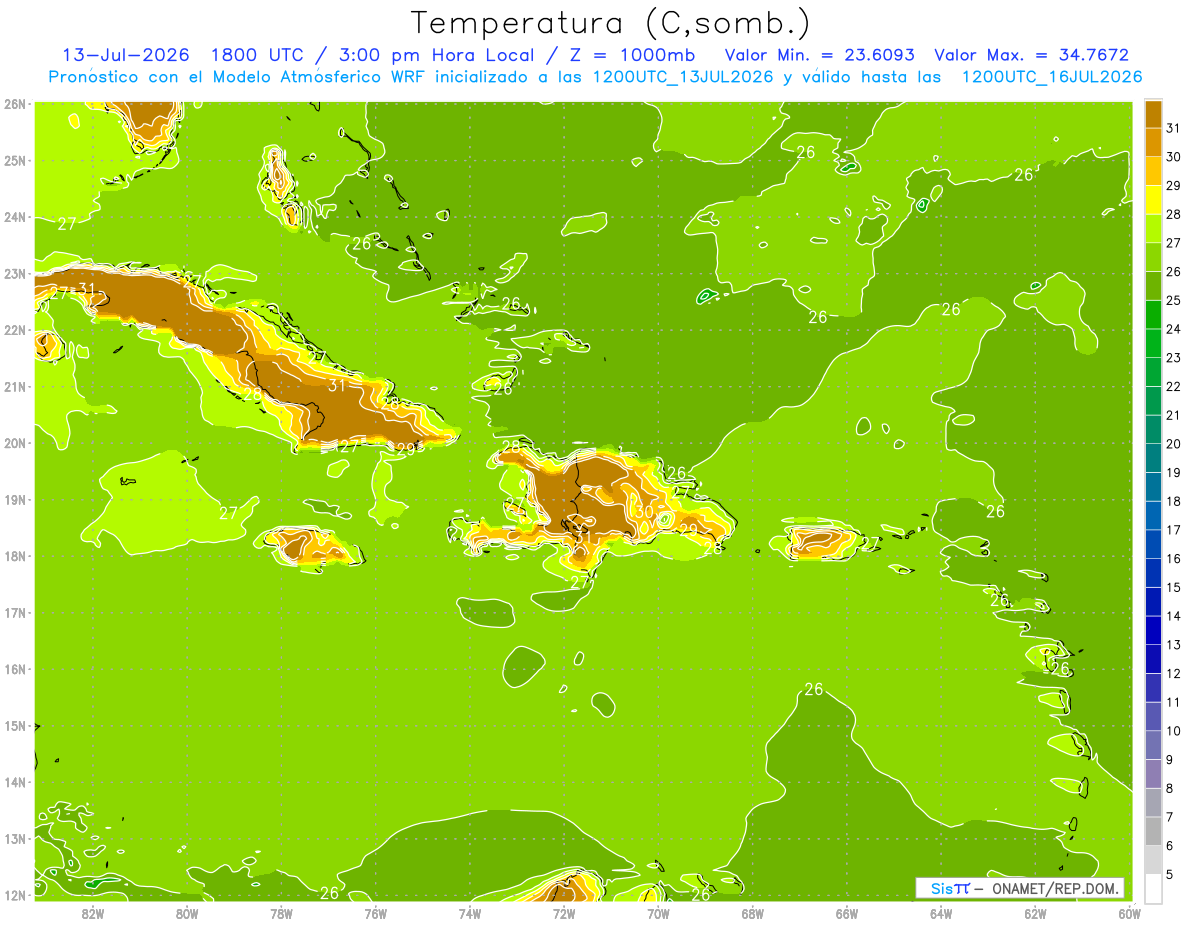
Task: Click the '78W' longitude axis label
Action: pos(281,913)
